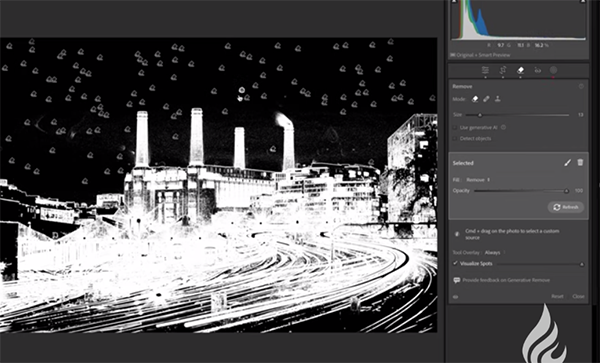Click the brush icon in Selected panel
The height and width of the screenshot is (363, 600).
tap(567, 163)
